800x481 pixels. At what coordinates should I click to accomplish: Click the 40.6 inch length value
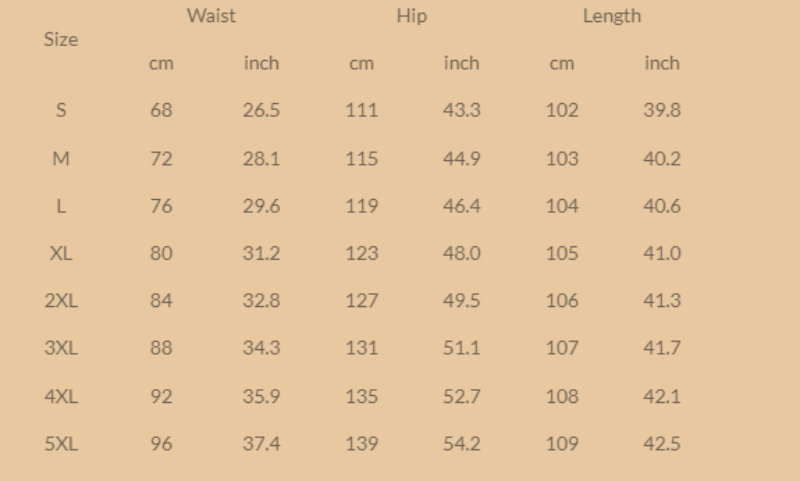click(x=661, y=206)
